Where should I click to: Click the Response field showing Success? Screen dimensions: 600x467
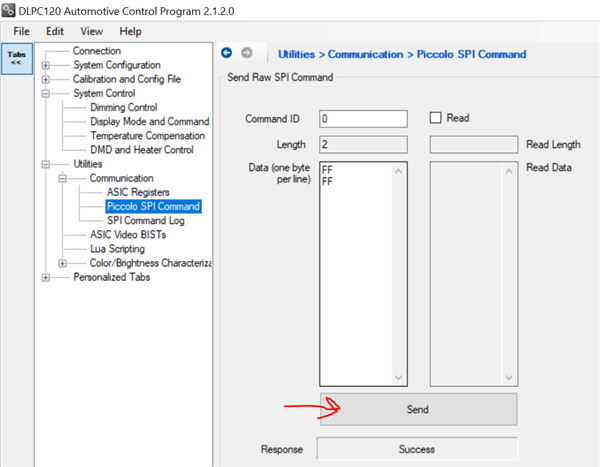point(417,449)
